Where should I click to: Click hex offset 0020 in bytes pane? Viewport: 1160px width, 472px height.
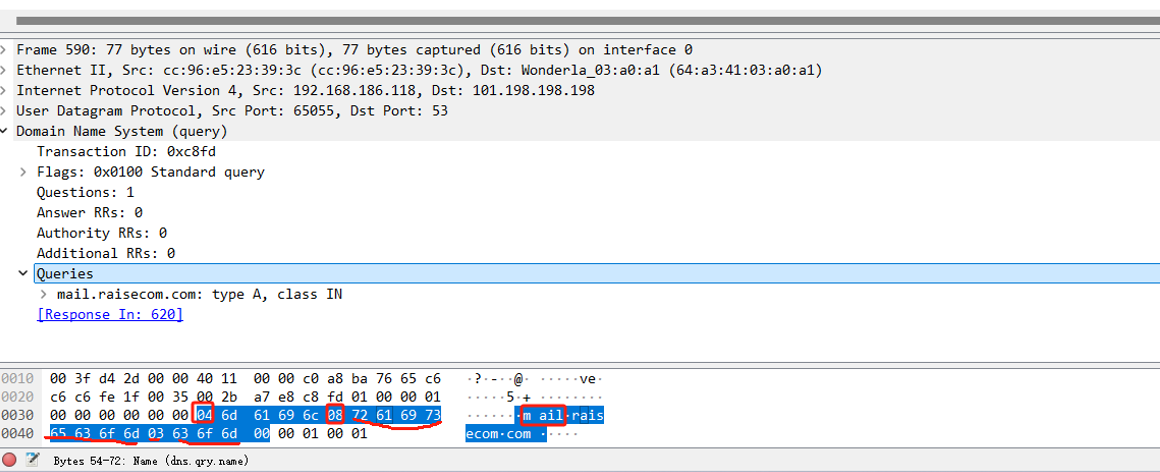18,397
